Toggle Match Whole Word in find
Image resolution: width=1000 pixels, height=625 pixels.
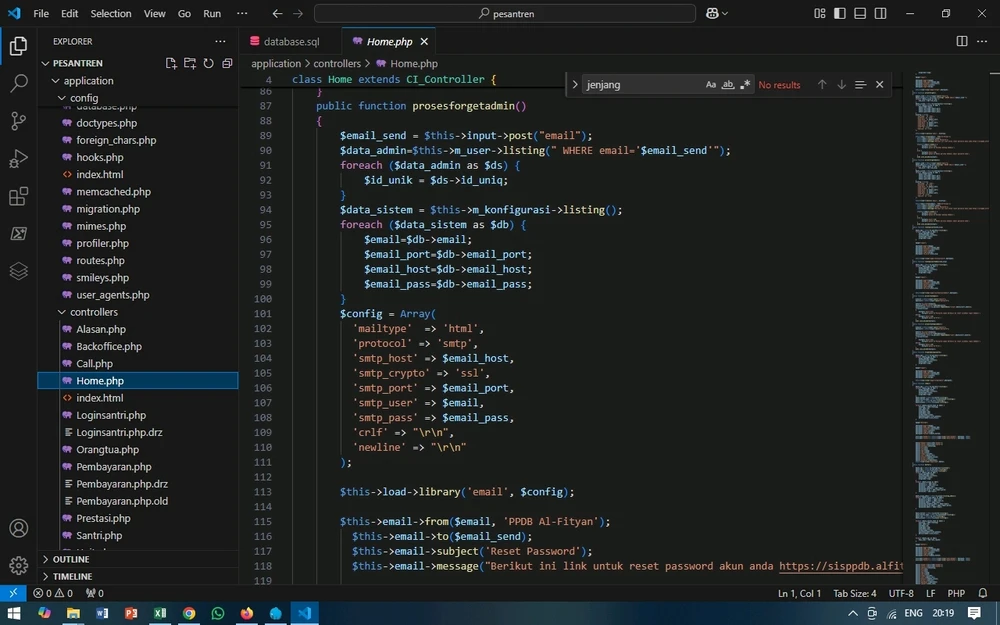(x=728, y=85)
